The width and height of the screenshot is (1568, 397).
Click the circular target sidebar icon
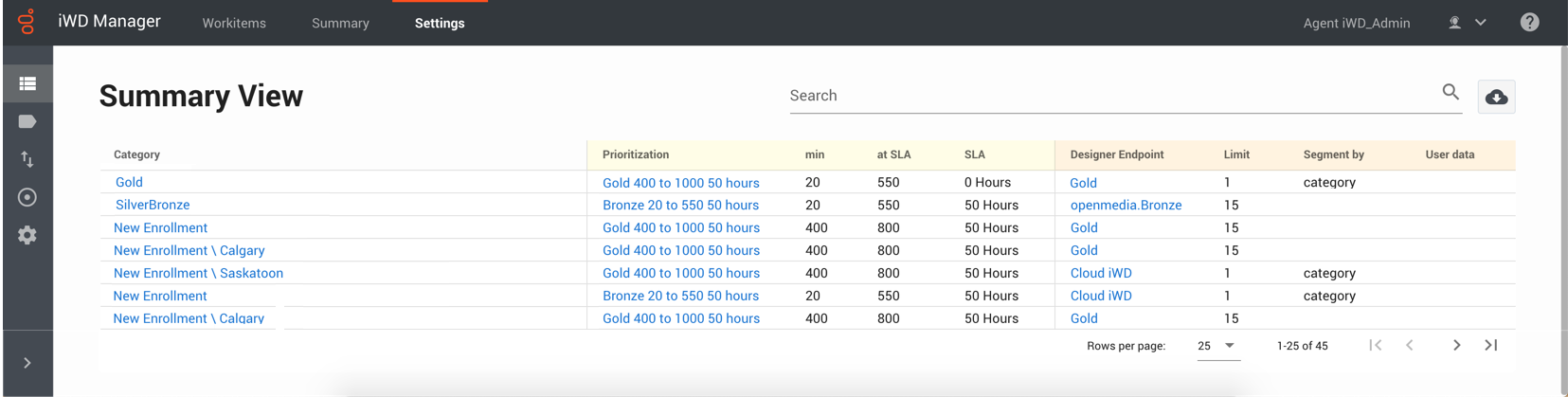[27, 197]
